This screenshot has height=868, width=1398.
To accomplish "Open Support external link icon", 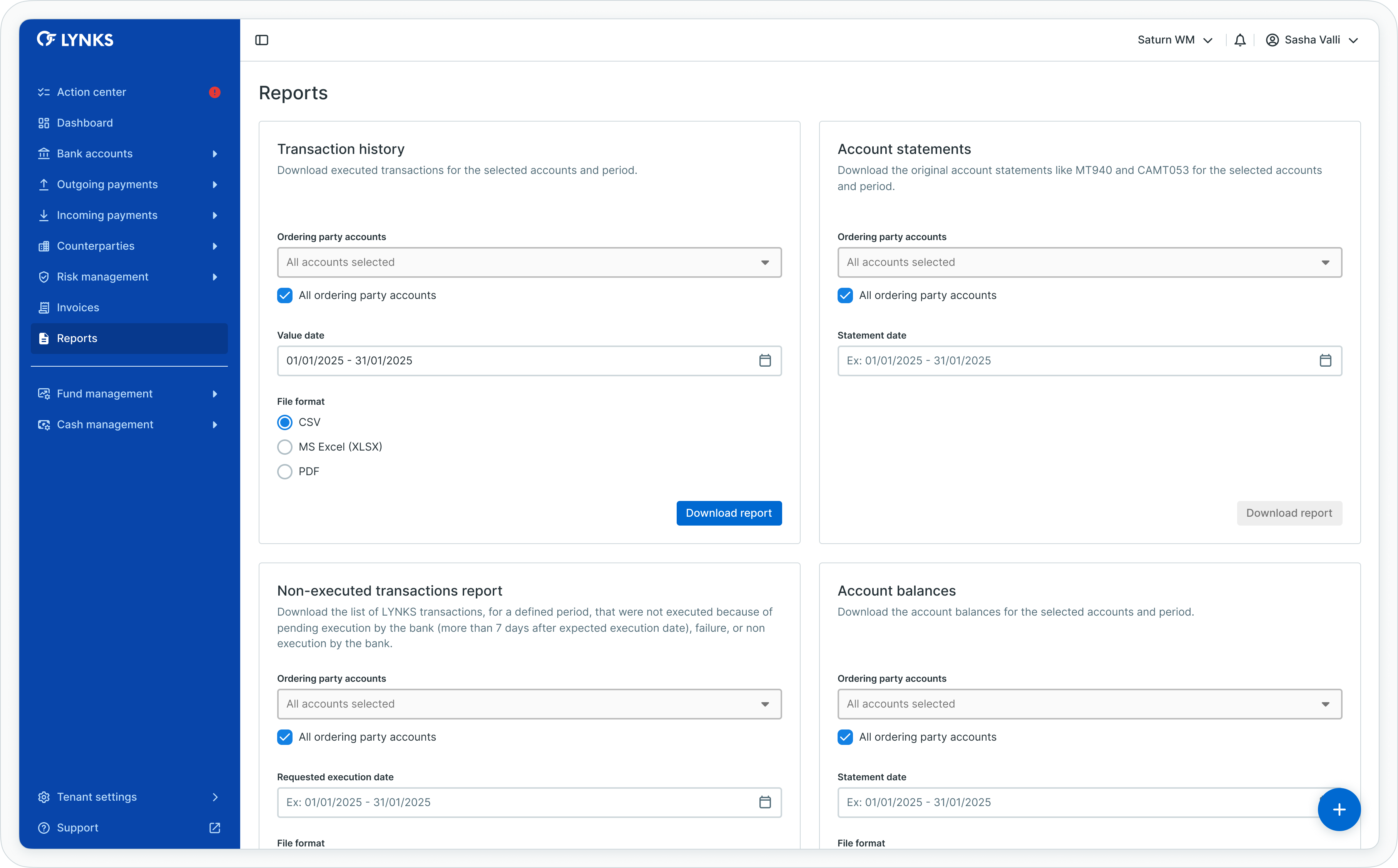I will pos(215,828).
